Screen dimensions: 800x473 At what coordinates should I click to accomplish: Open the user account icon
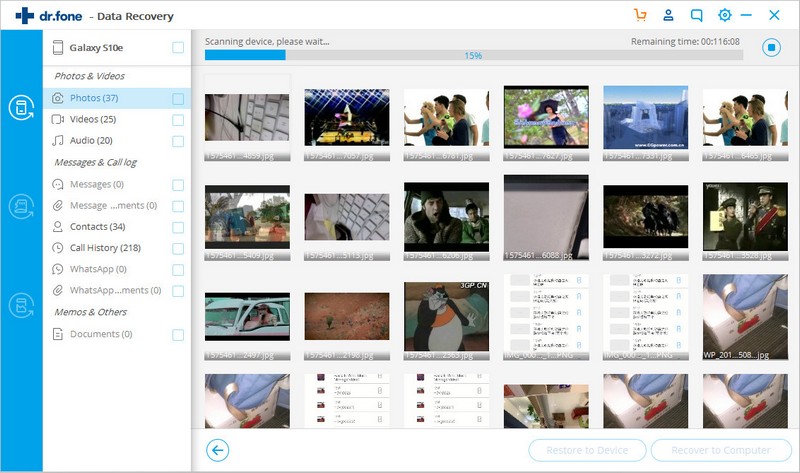(x=669, y=15)
